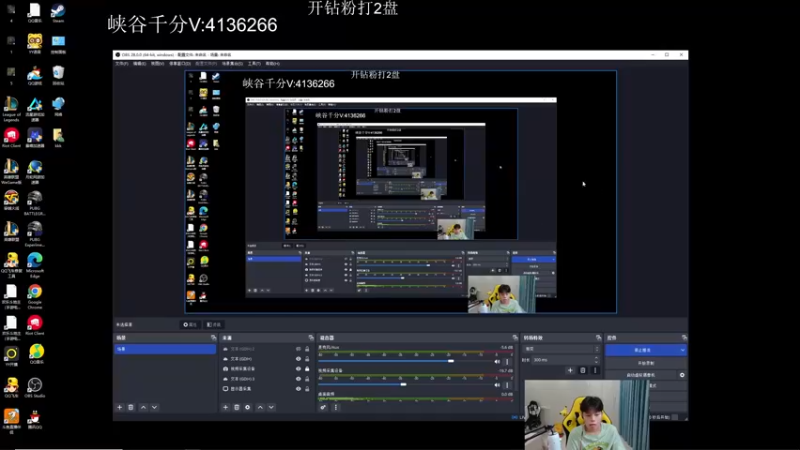Move source up in Sources panel

(260, 407)
